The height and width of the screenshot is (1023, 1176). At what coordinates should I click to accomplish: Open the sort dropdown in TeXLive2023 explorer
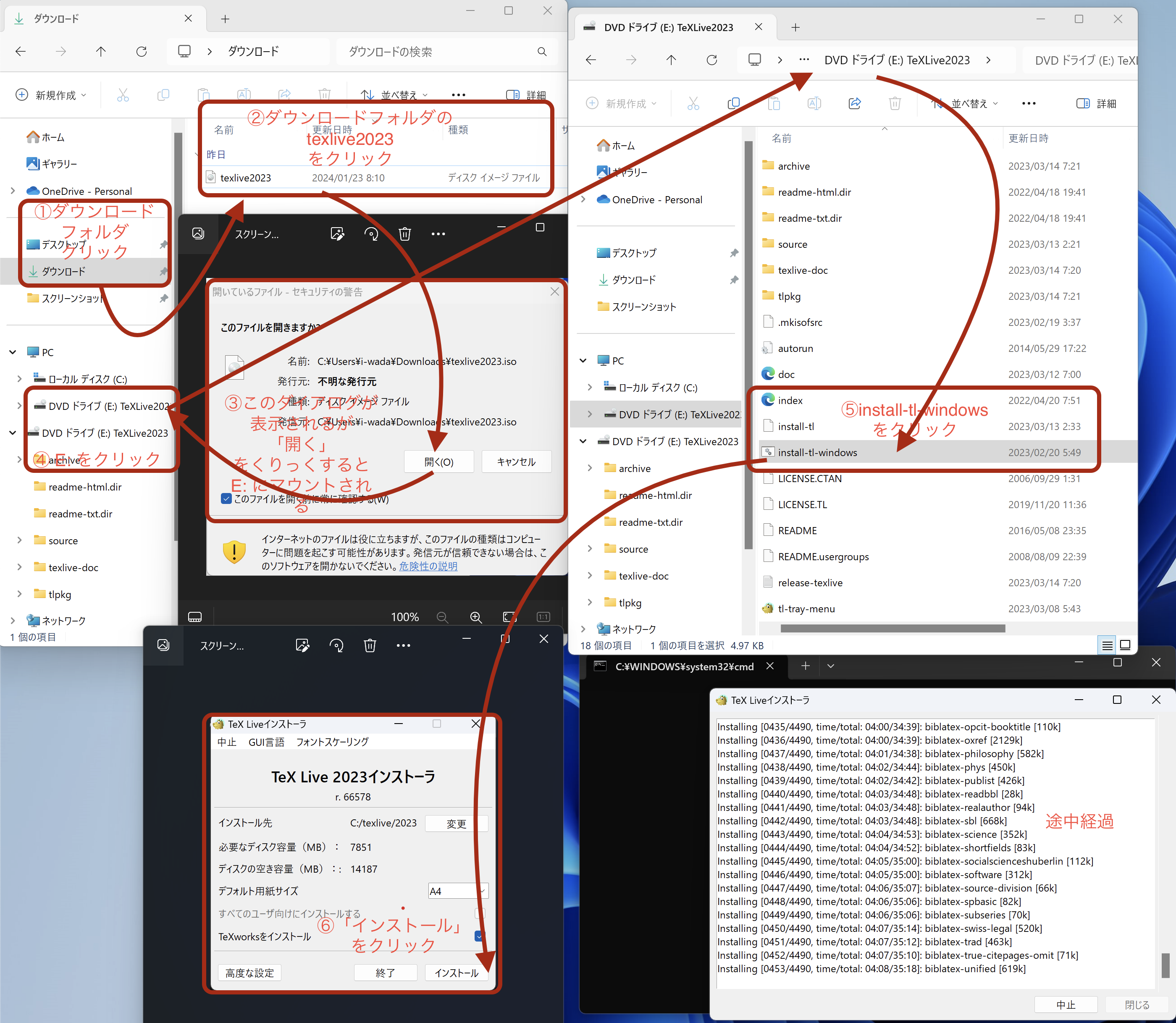point(965,103)
